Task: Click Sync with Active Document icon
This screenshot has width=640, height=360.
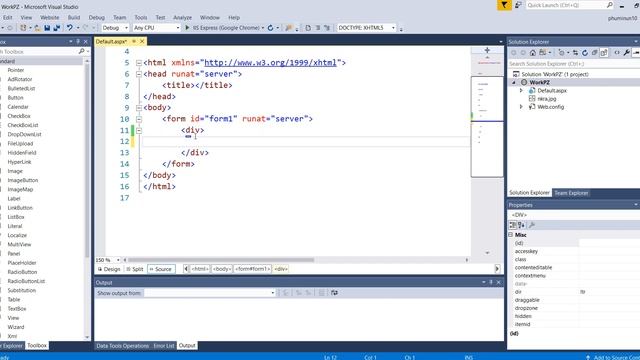Action: tap(575, 53)
